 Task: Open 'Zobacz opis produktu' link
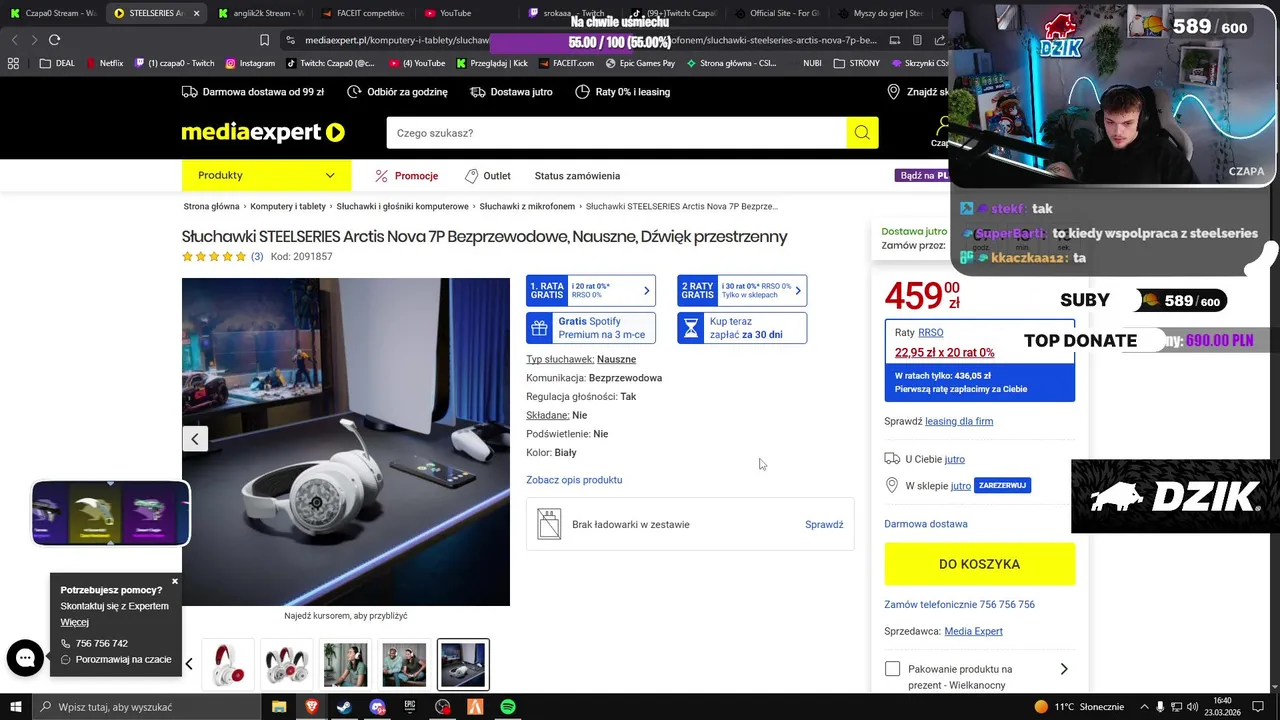pyautogui.click(x=574, y=480)
